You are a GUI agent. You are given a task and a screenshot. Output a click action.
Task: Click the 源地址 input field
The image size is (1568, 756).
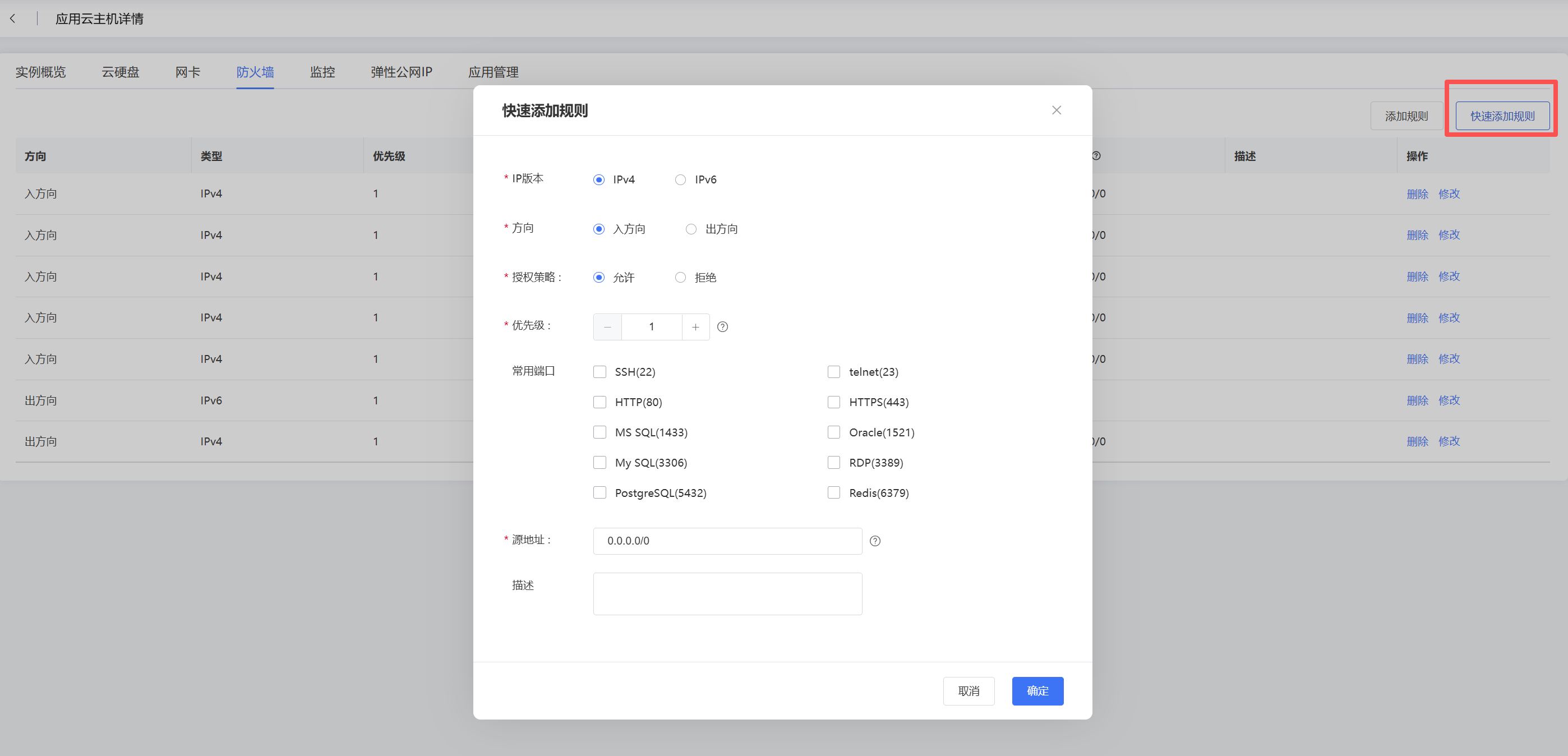pos(727,541)
